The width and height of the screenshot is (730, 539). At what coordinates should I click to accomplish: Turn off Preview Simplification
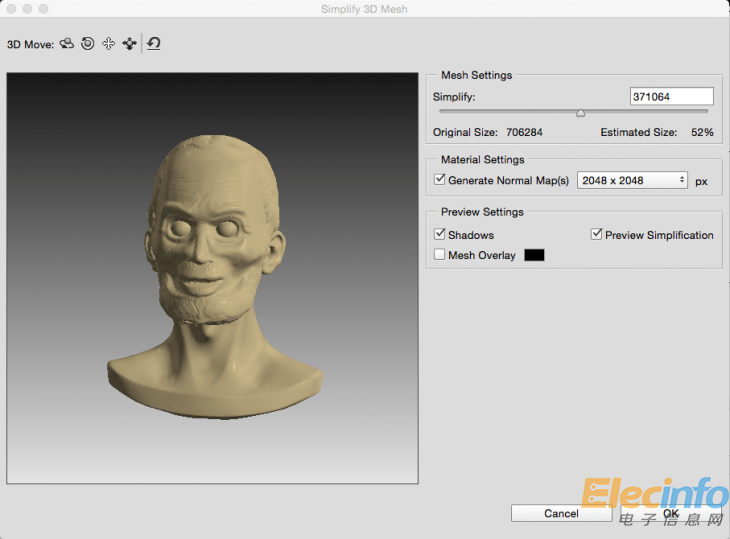597,235
